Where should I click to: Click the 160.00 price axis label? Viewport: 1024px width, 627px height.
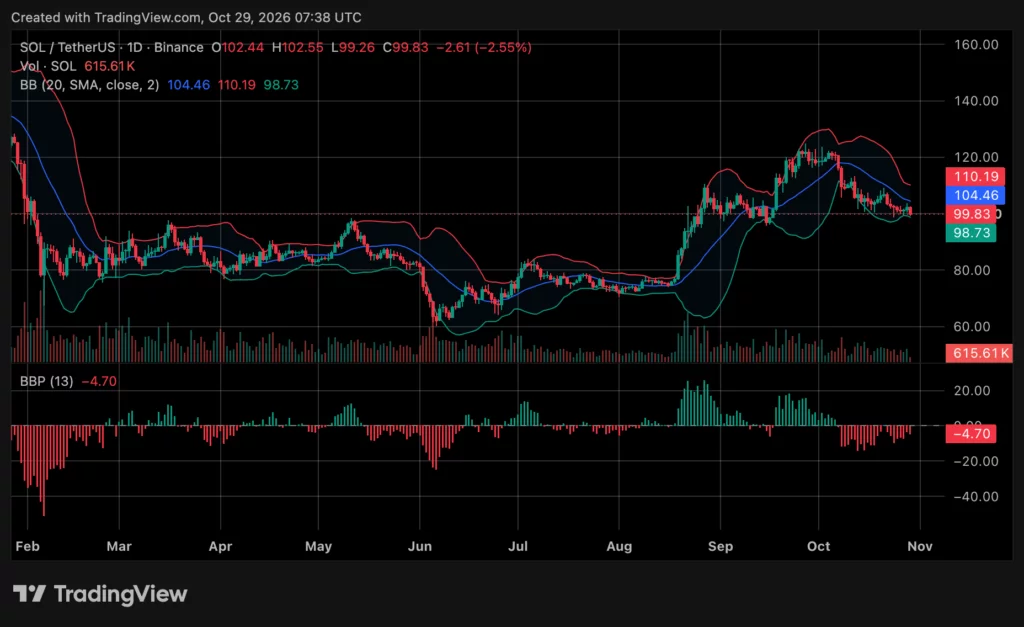tap(976, 44)
